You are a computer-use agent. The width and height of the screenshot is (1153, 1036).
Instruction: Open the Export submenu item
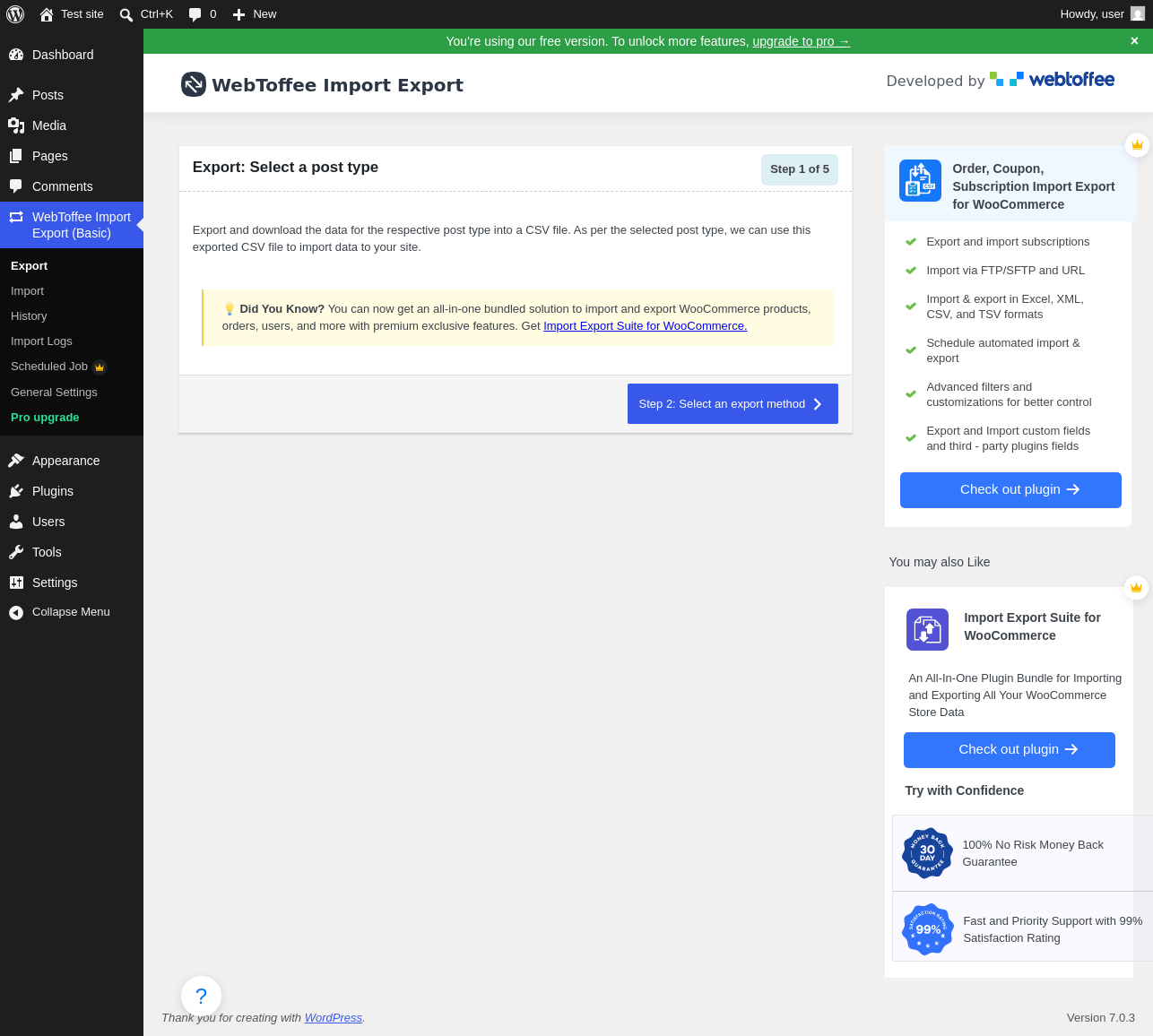point(72,266)
